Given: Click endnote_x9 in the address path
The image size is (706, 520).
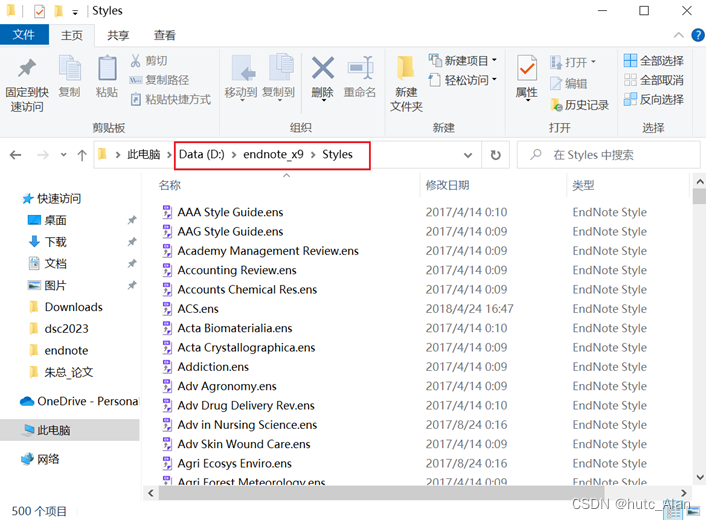Looking at the screenshot, I should (x=273, y=154).
